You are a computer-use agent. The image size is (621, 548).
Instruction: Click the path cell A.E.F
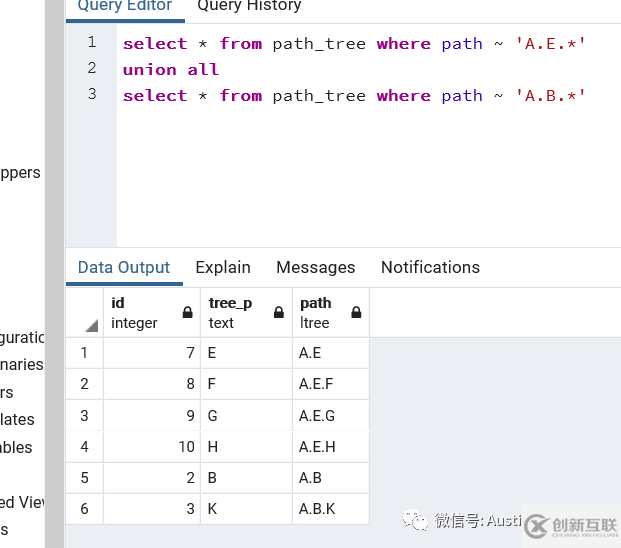[x=331, y=384]
